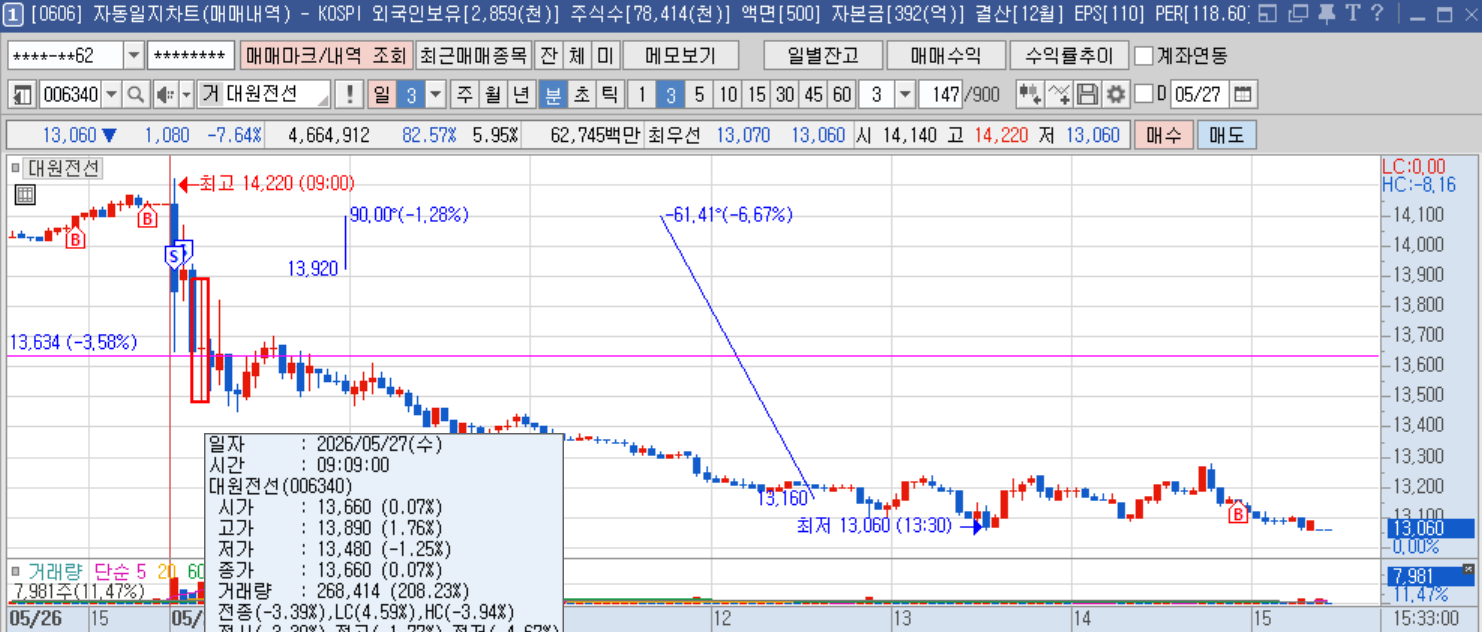Viewport: 1482px width, 632px height.
Task: Click the masked password input field
Action: (191, 55)
